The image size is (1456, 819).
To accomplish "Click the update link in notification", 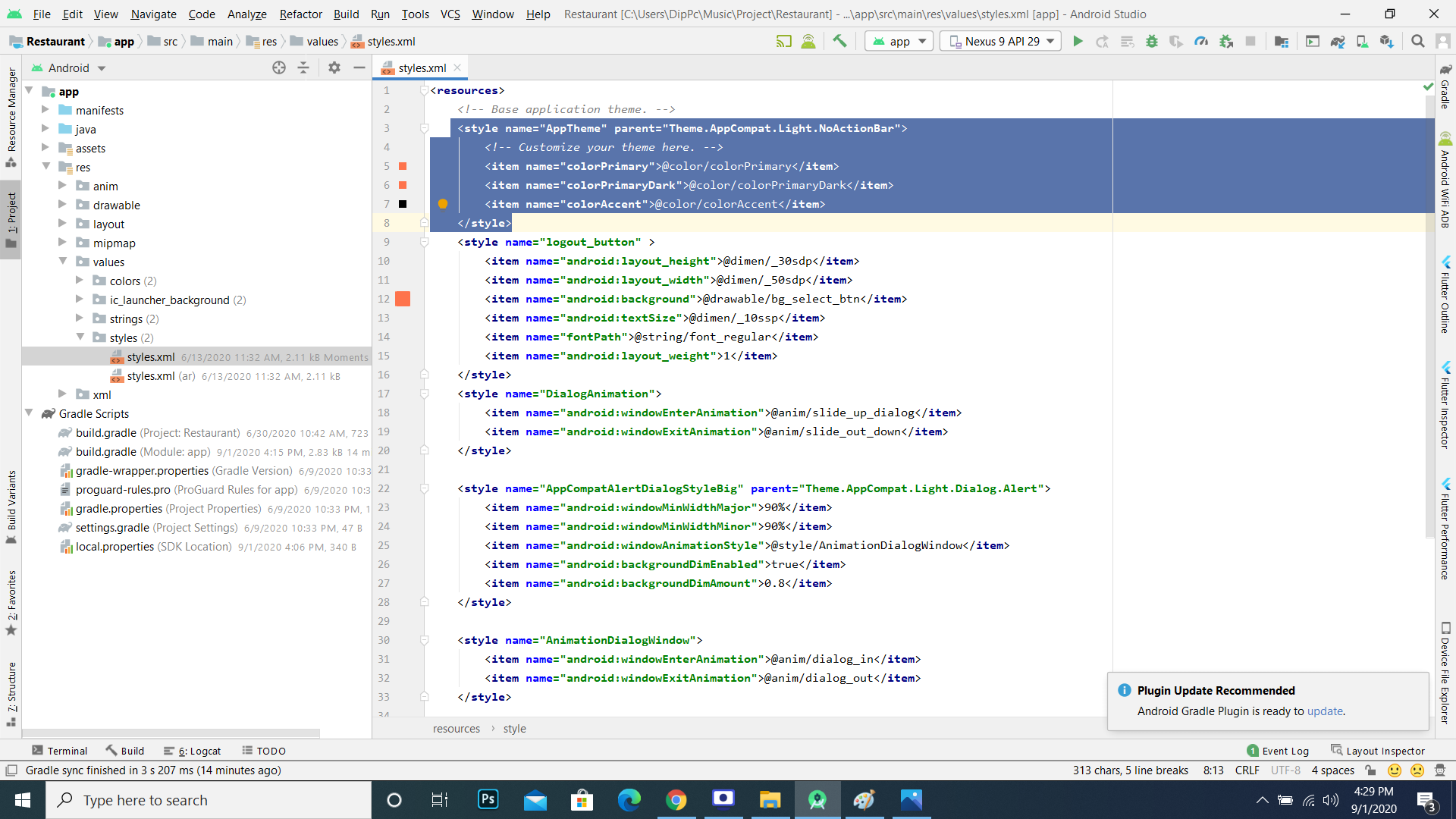I will click(1324, 711).
